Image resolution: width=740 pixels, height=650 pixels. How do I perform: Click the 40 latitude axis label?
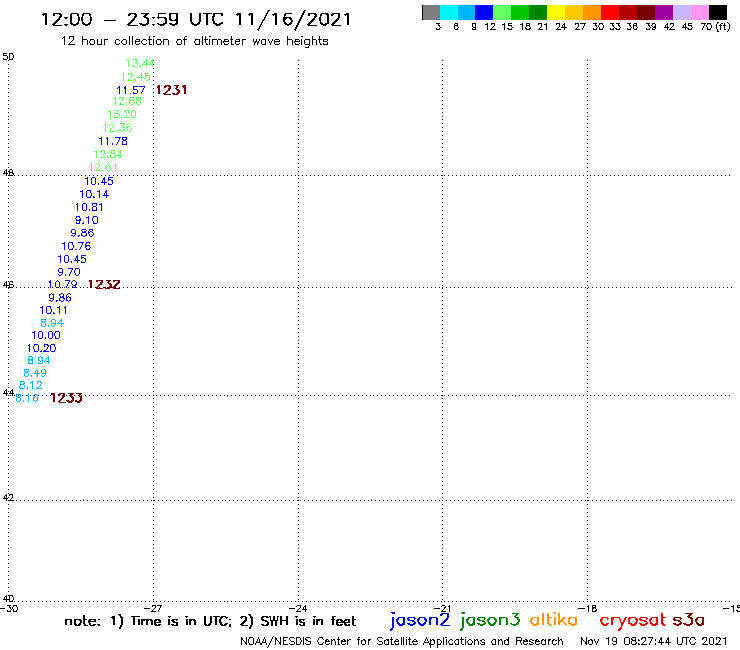coord(8,599)
